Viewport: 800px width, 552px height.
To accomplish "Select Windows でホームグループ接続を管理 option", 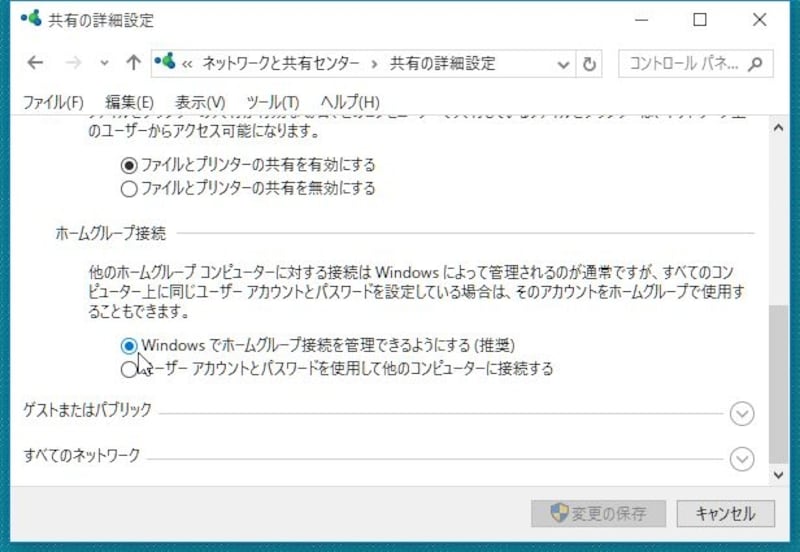I will point(318,345).
